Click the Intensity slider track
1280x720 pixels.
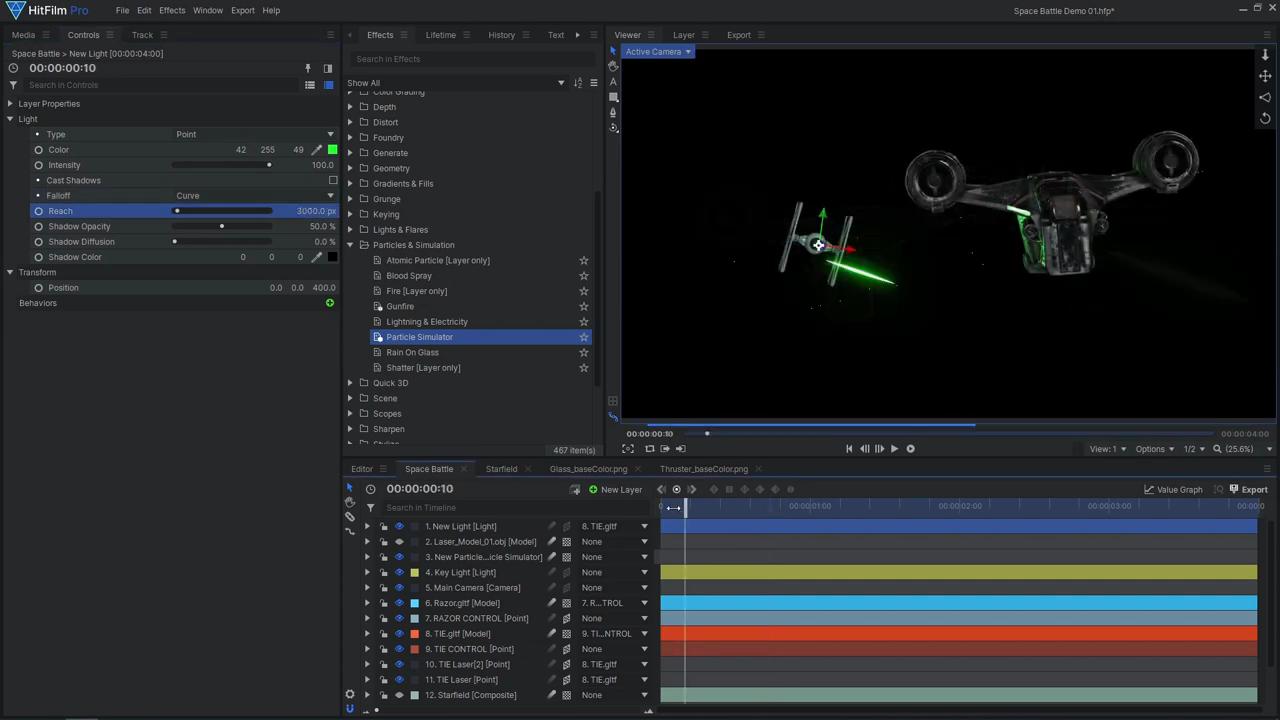[x=222, y=165]
